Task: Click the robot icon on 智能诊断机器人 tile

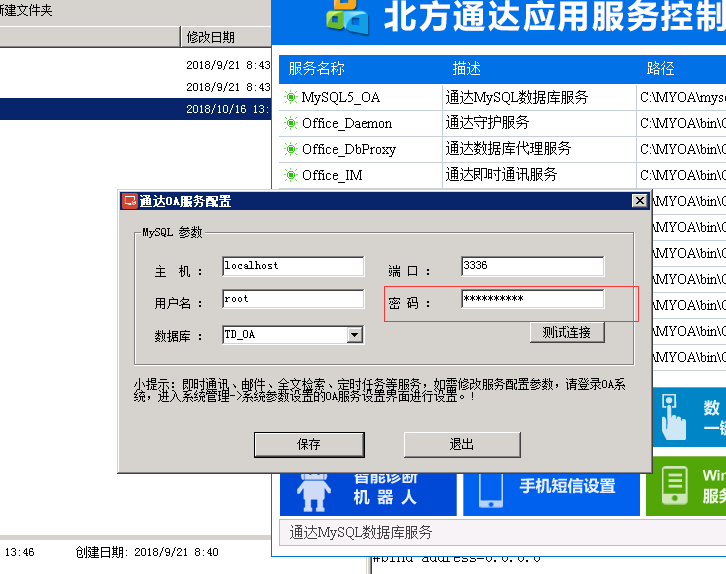Action: click(314, 493)
